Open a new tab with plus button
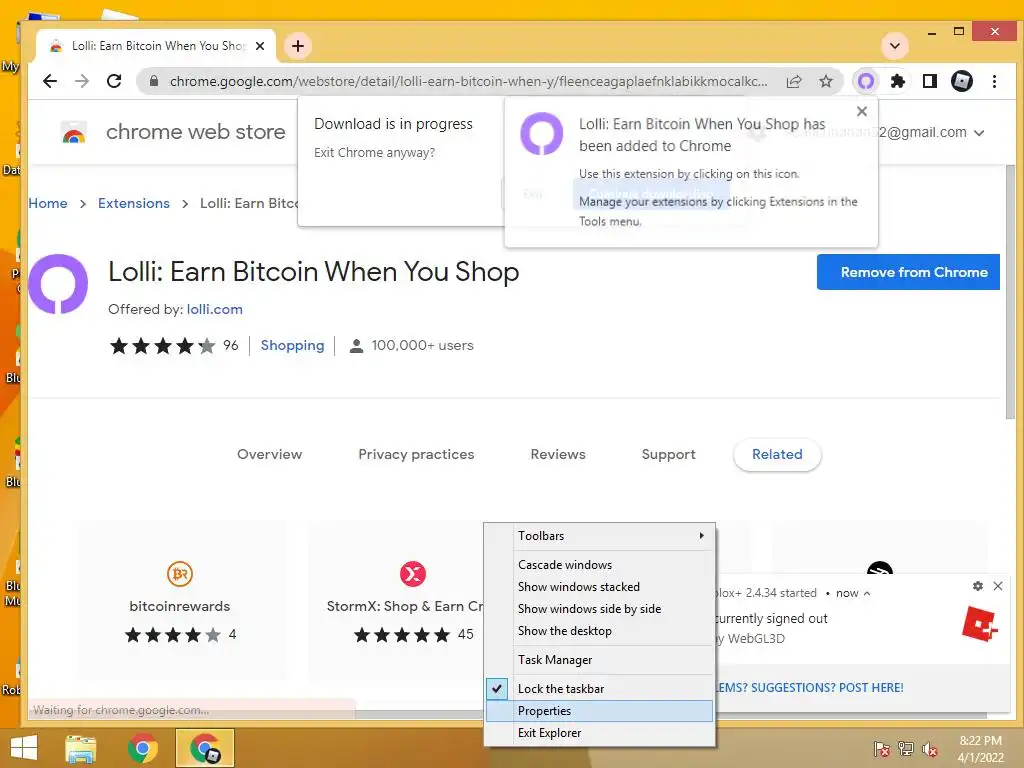 click(x=298, y=46)
